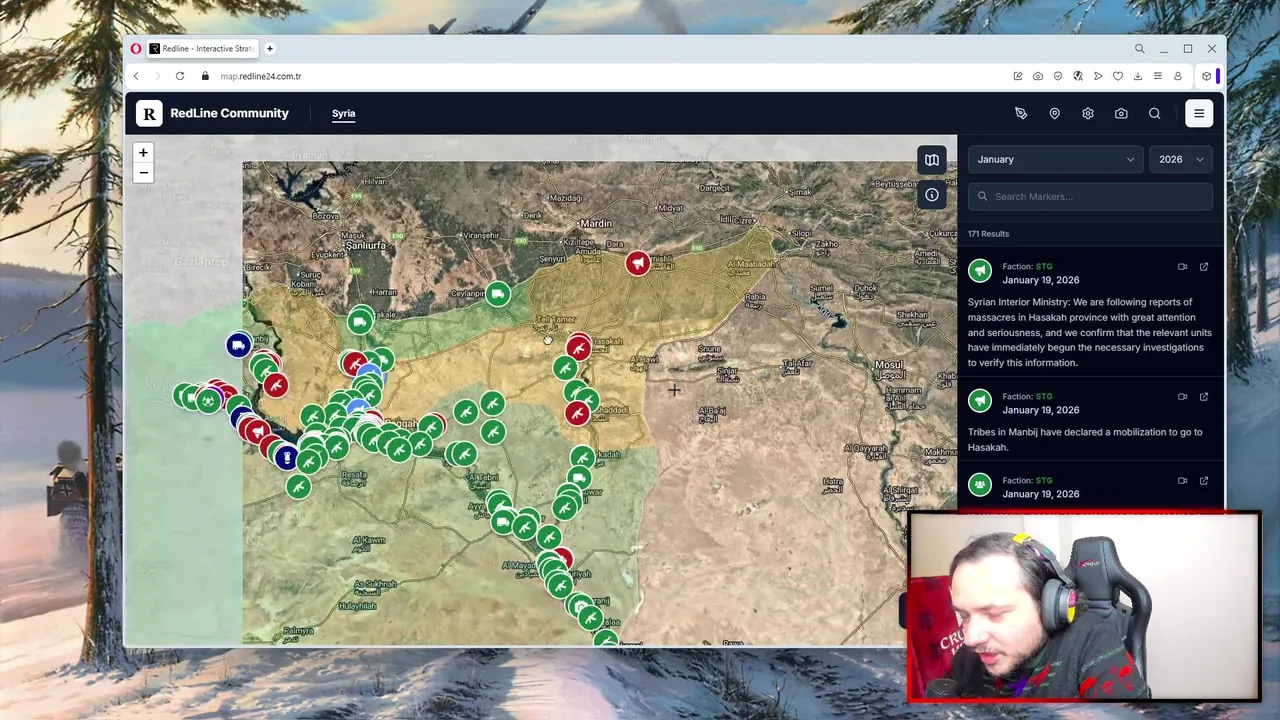Open the RedLine header search magnifier
1280x720 pixels.
click(x=1154, y=114)
